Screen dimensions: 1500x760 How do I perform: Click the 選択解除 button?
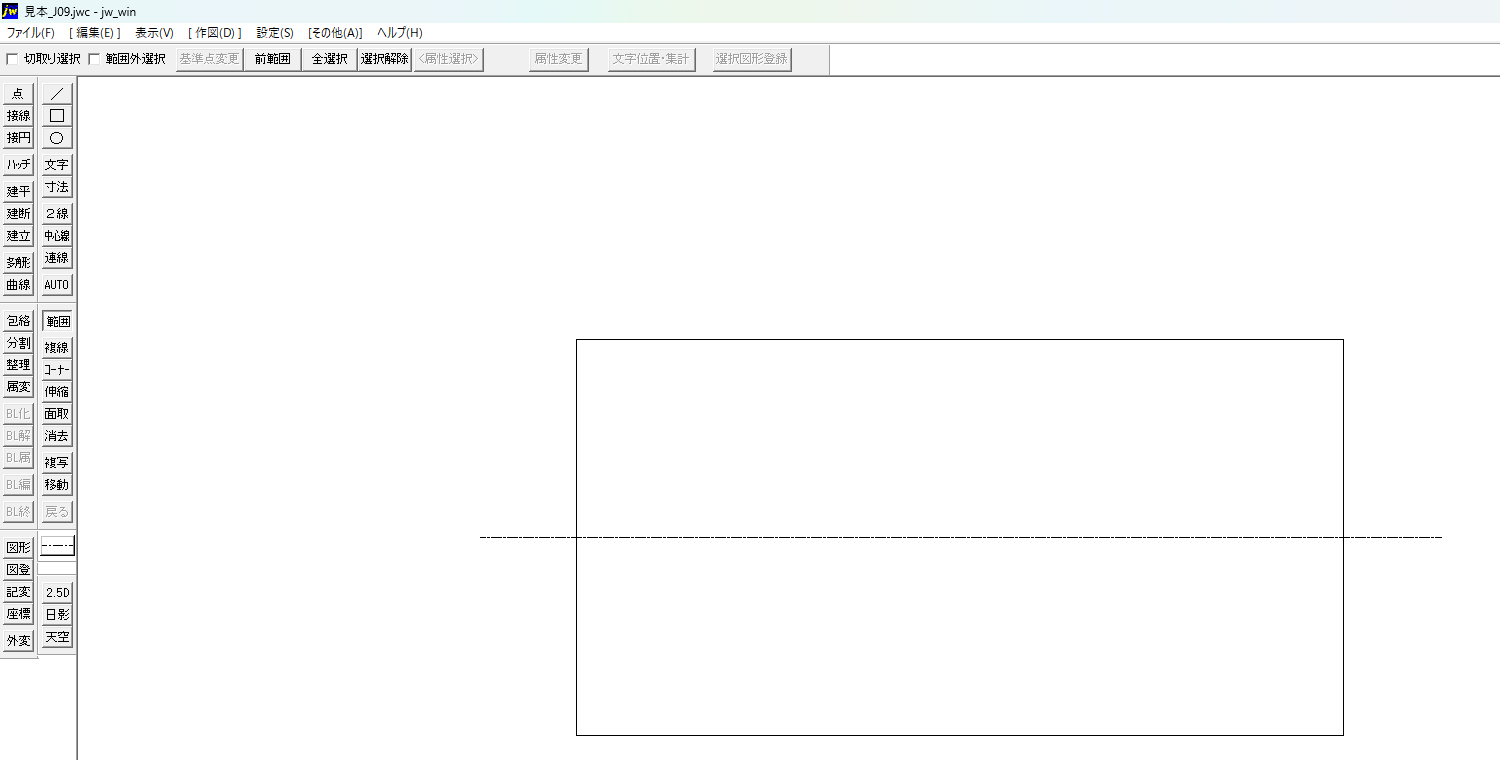tap(385, 59)
